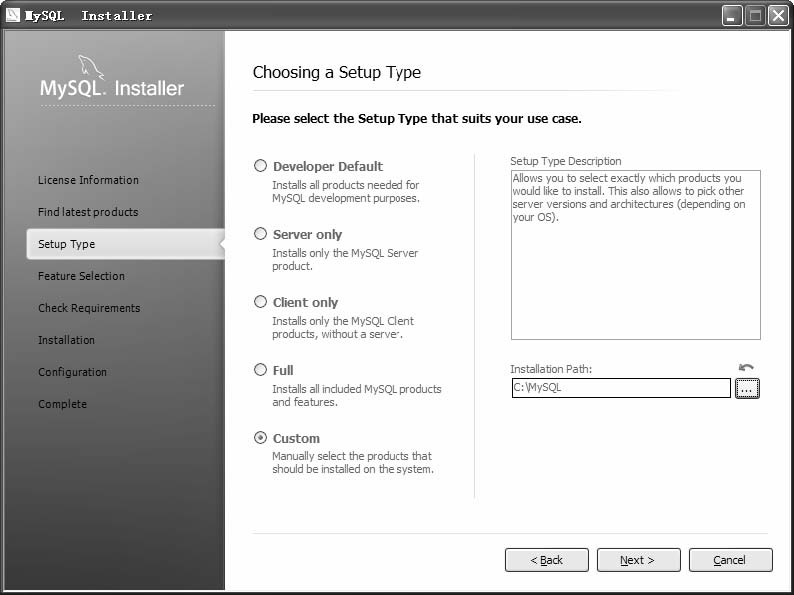This screenshot has width=794, height=595.
Task: Click inside the Setup Type Description box
Action: pos(636,255)
